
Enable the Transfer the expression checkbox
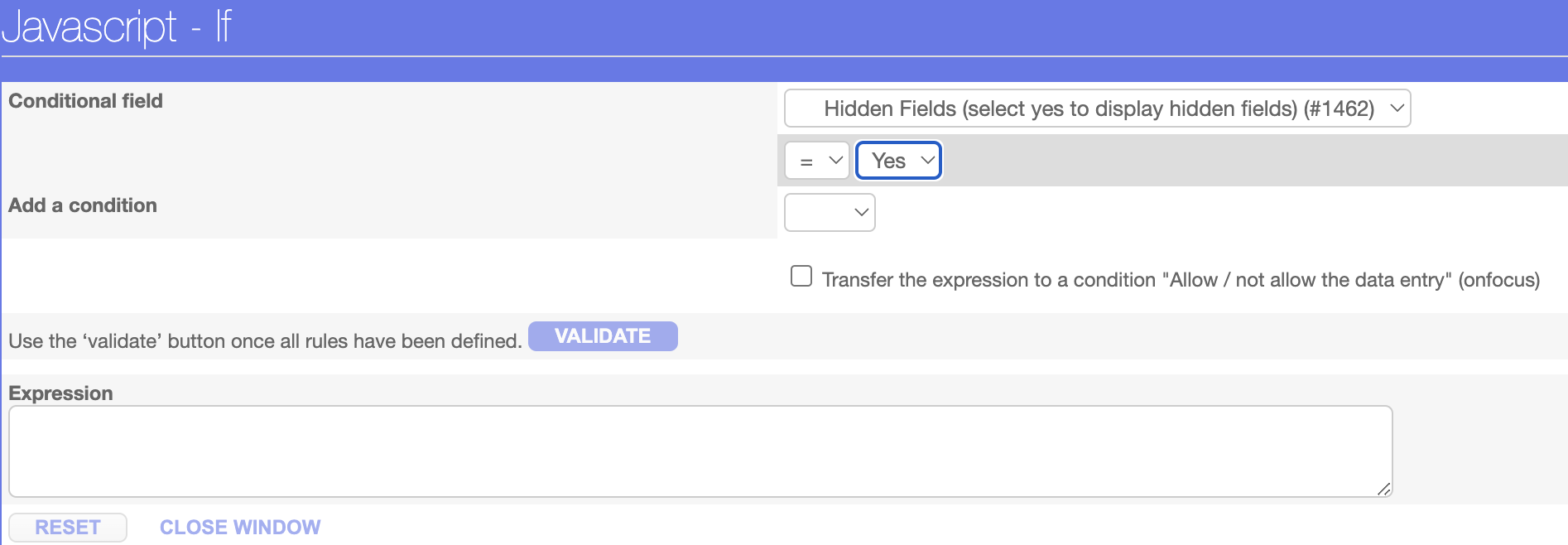(801, 276)
